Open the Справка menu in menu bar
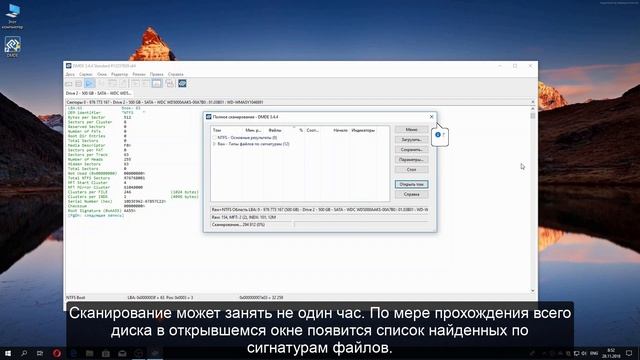This screenshot has height=360, width=640. pyautogui.click(x=176, y=74)
